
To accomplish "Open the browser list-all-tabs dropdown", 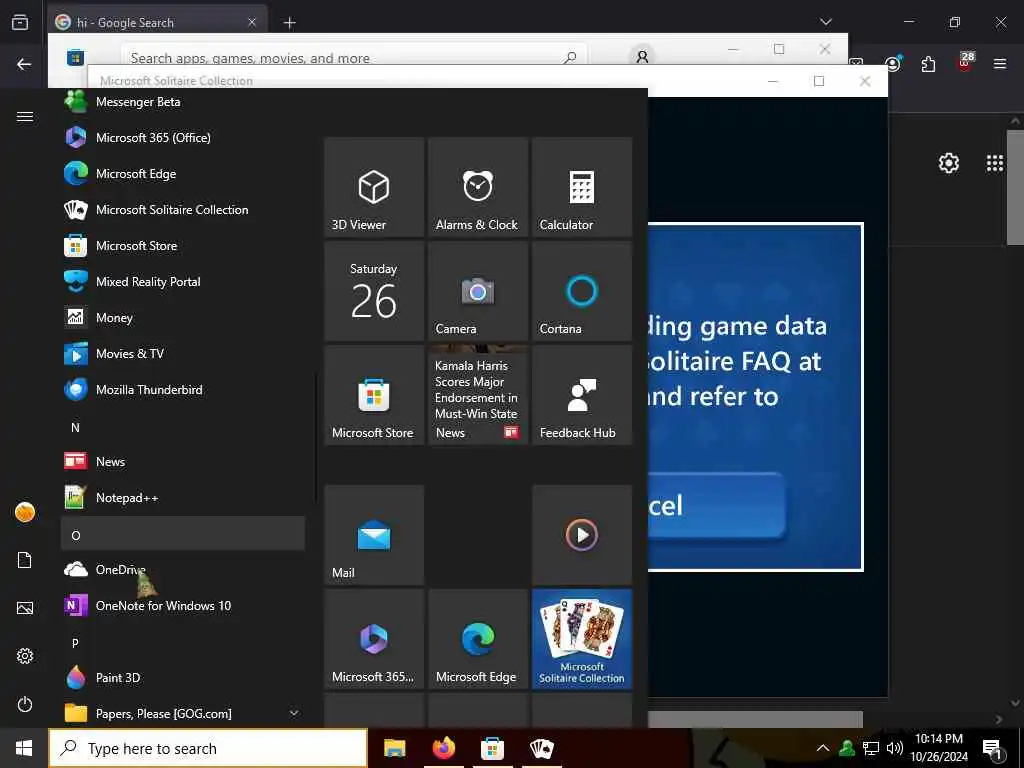I will 826,22.
